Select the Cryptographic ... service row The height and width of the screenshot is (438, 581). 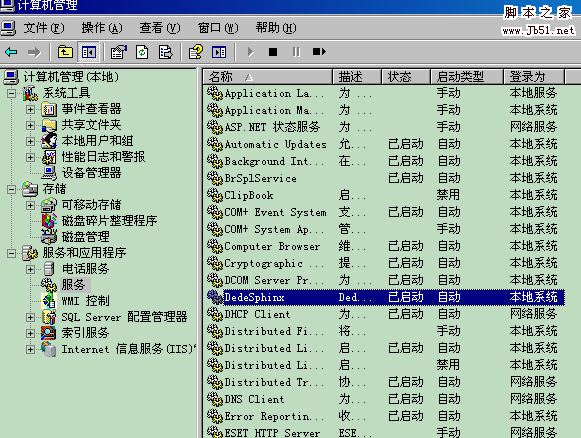pyautogui.click(x=385, y=263)
